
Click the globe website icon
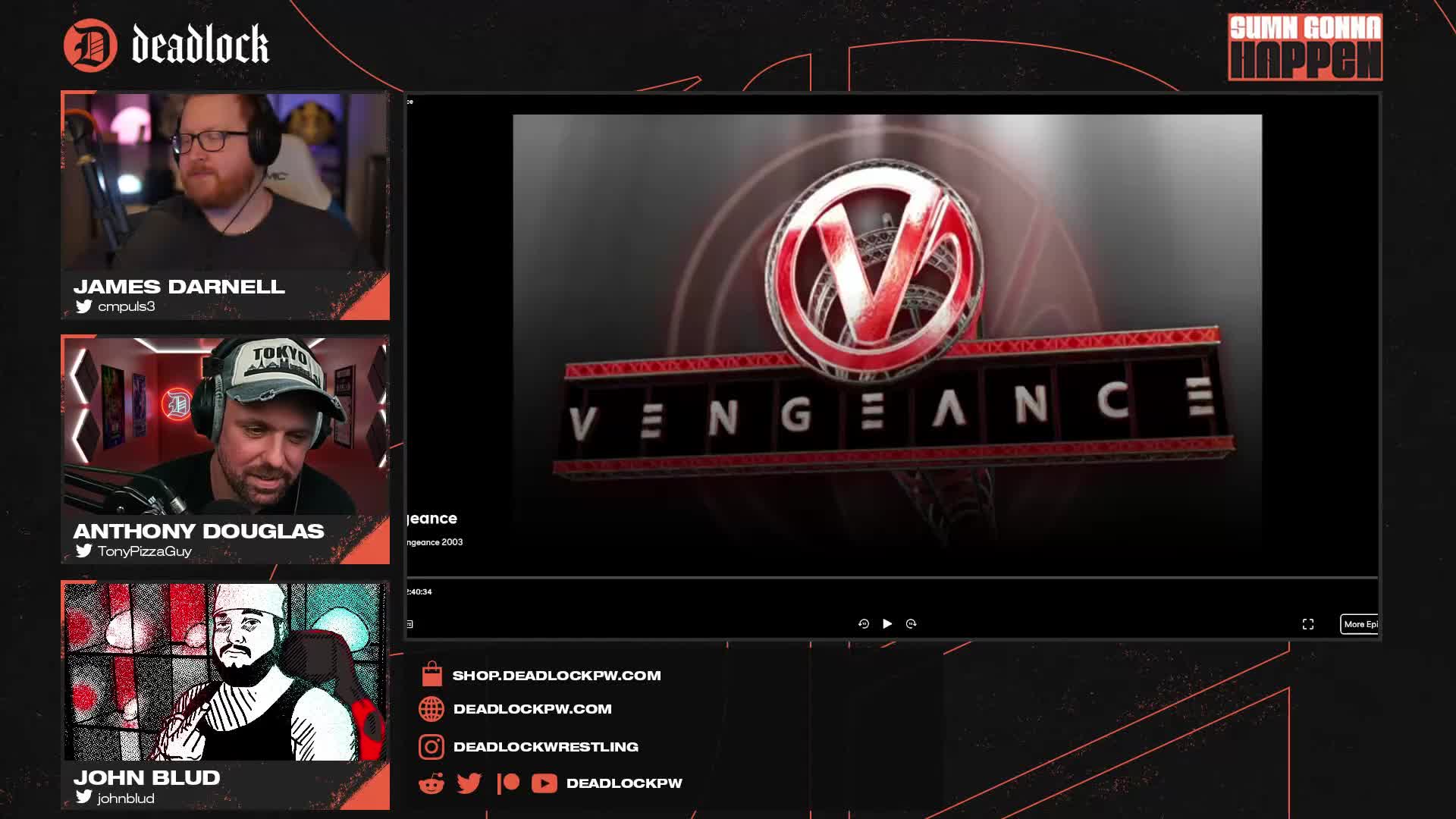click(431, 709)
